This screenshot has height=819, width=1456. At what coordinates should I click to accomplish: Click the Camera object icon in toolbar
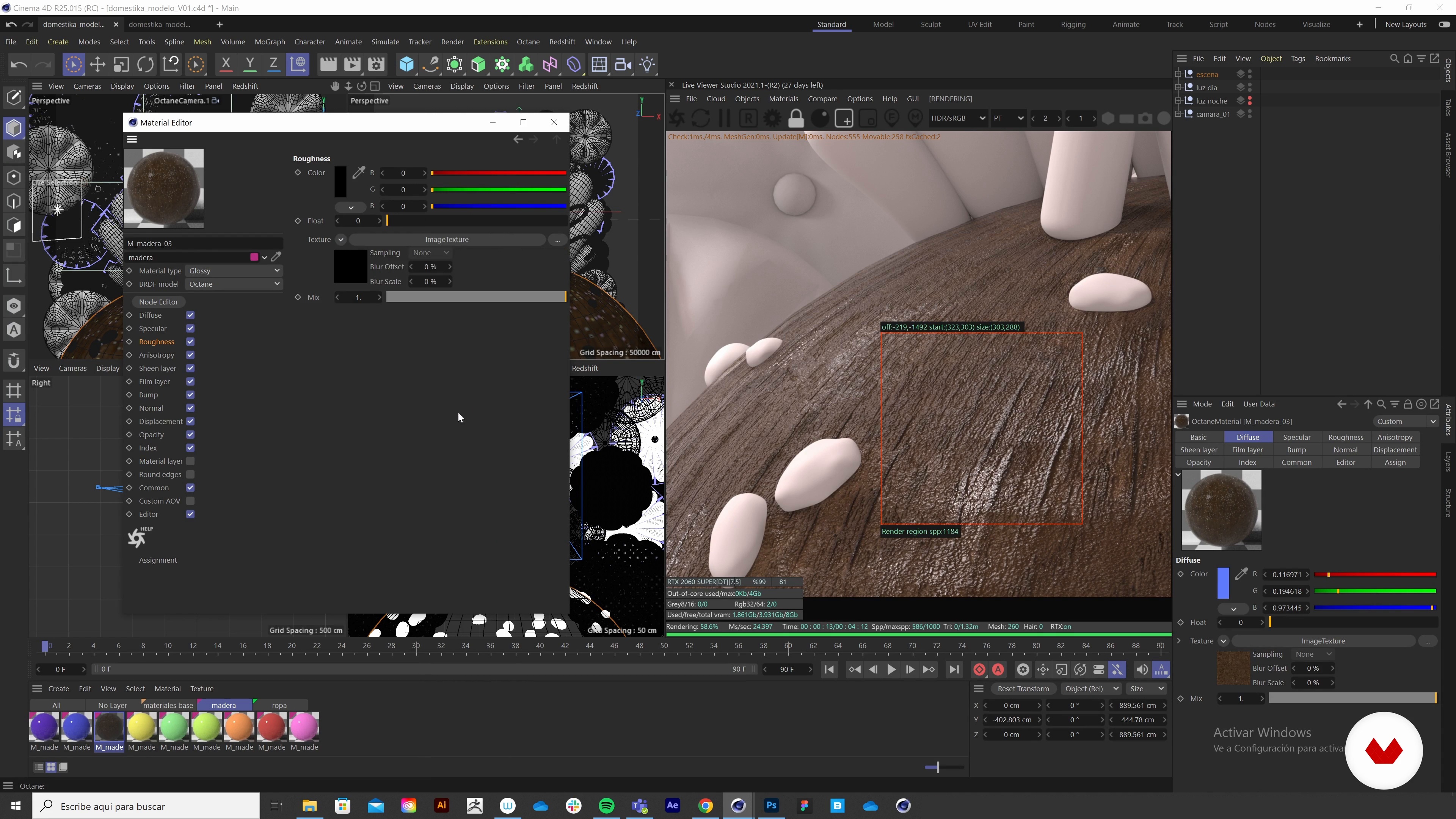(x=623, y=64)
